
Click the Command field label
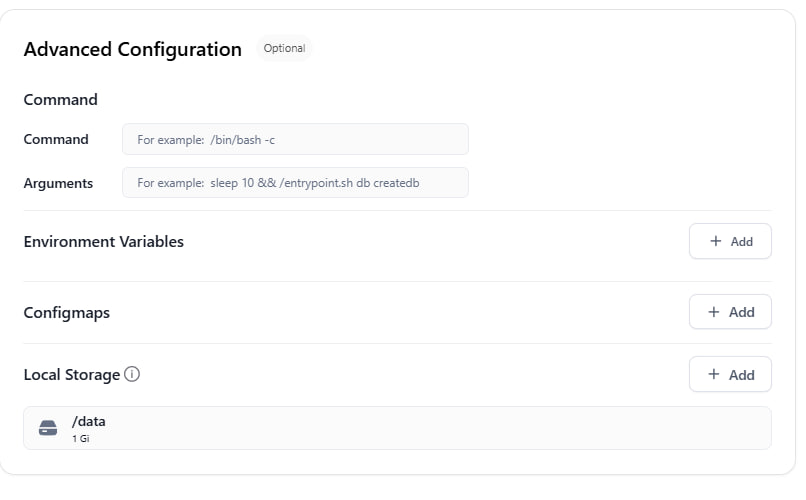(56, 139)
